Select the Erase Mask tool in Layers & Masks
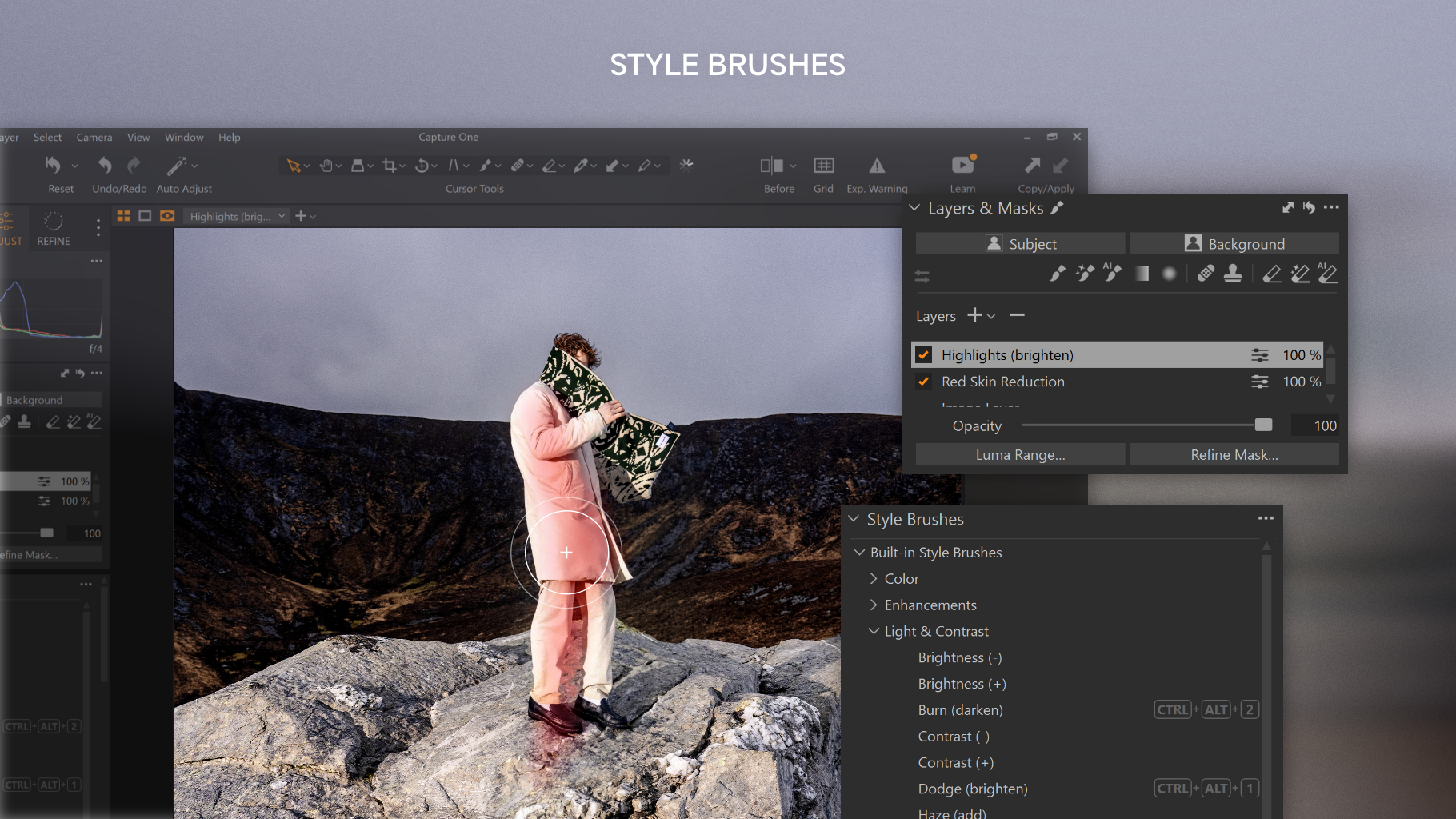This screenshot has height=819, width=1456. click(x=1271, y=274)
